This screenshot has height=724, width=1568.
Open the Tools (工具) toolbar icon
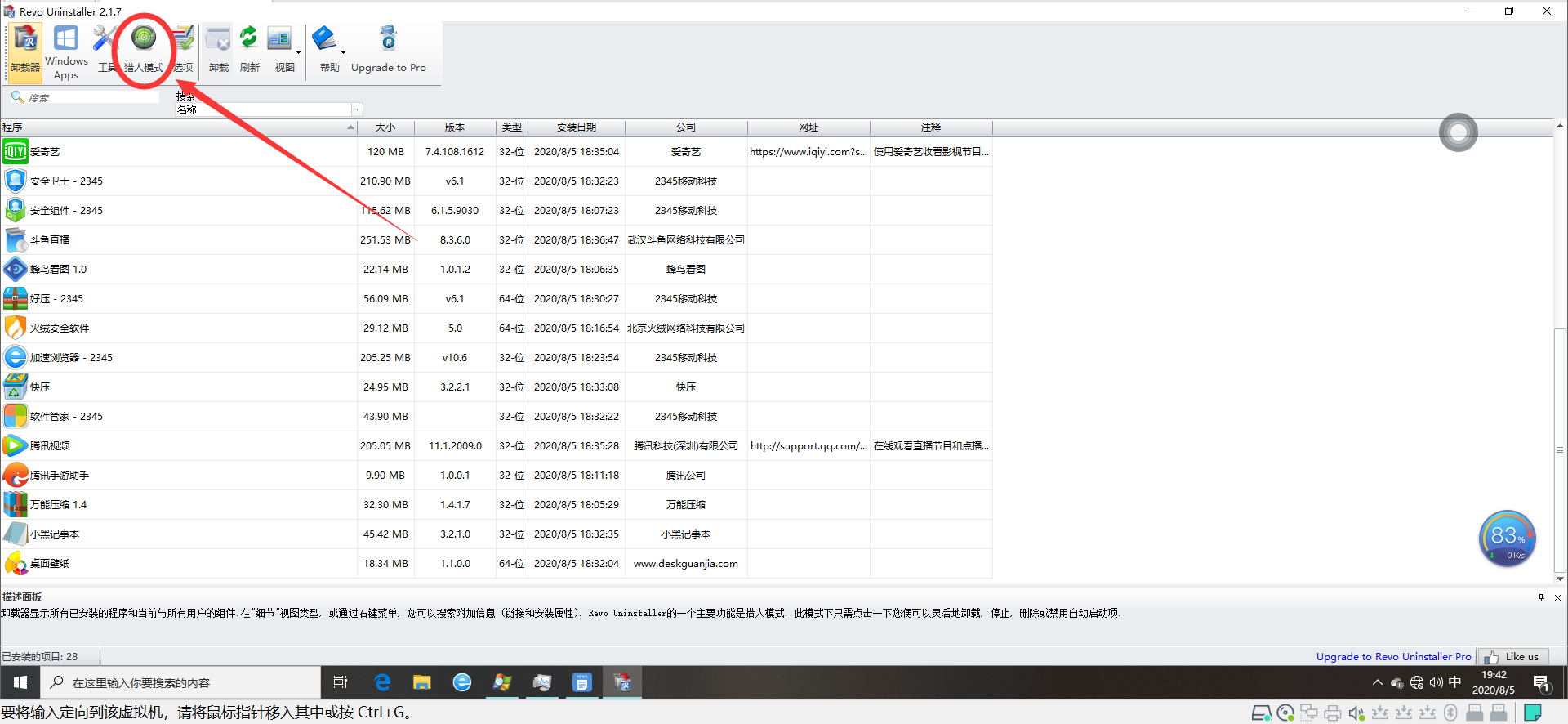click(x=106, y=49)
